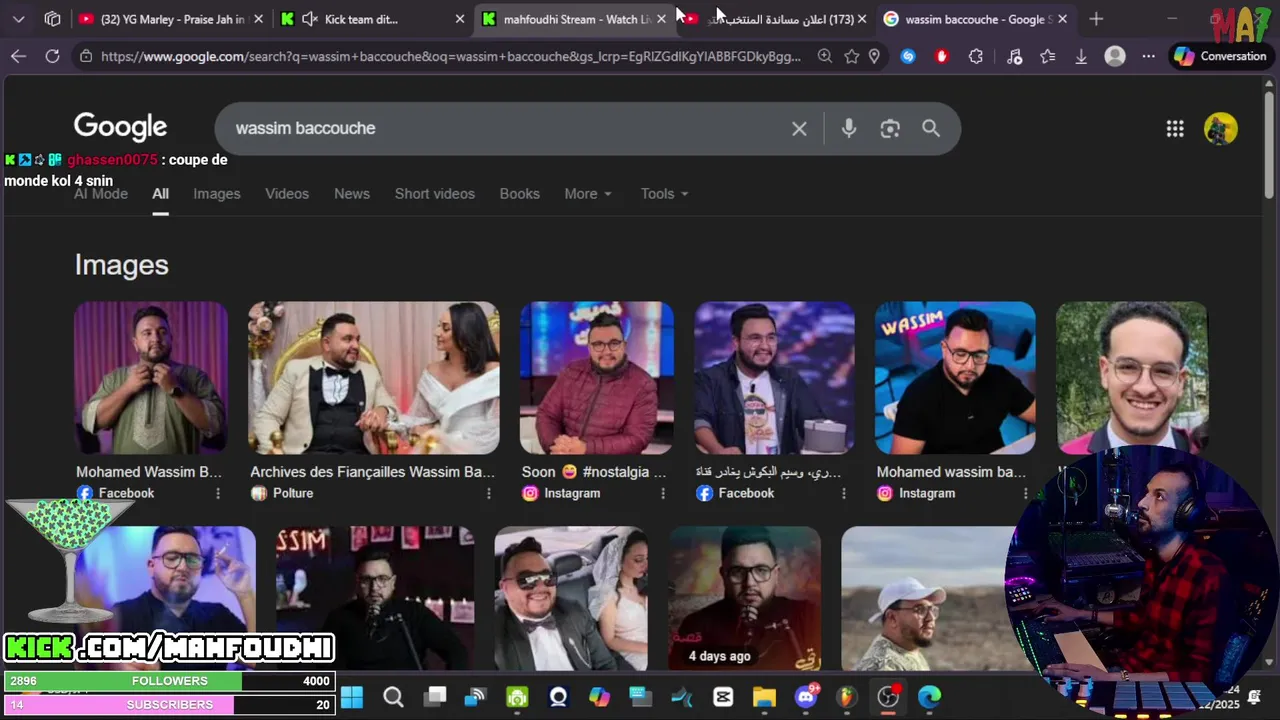Select the Short videos filter
The height and width of the screenshot is (720, 1280).
pos(435,194)
